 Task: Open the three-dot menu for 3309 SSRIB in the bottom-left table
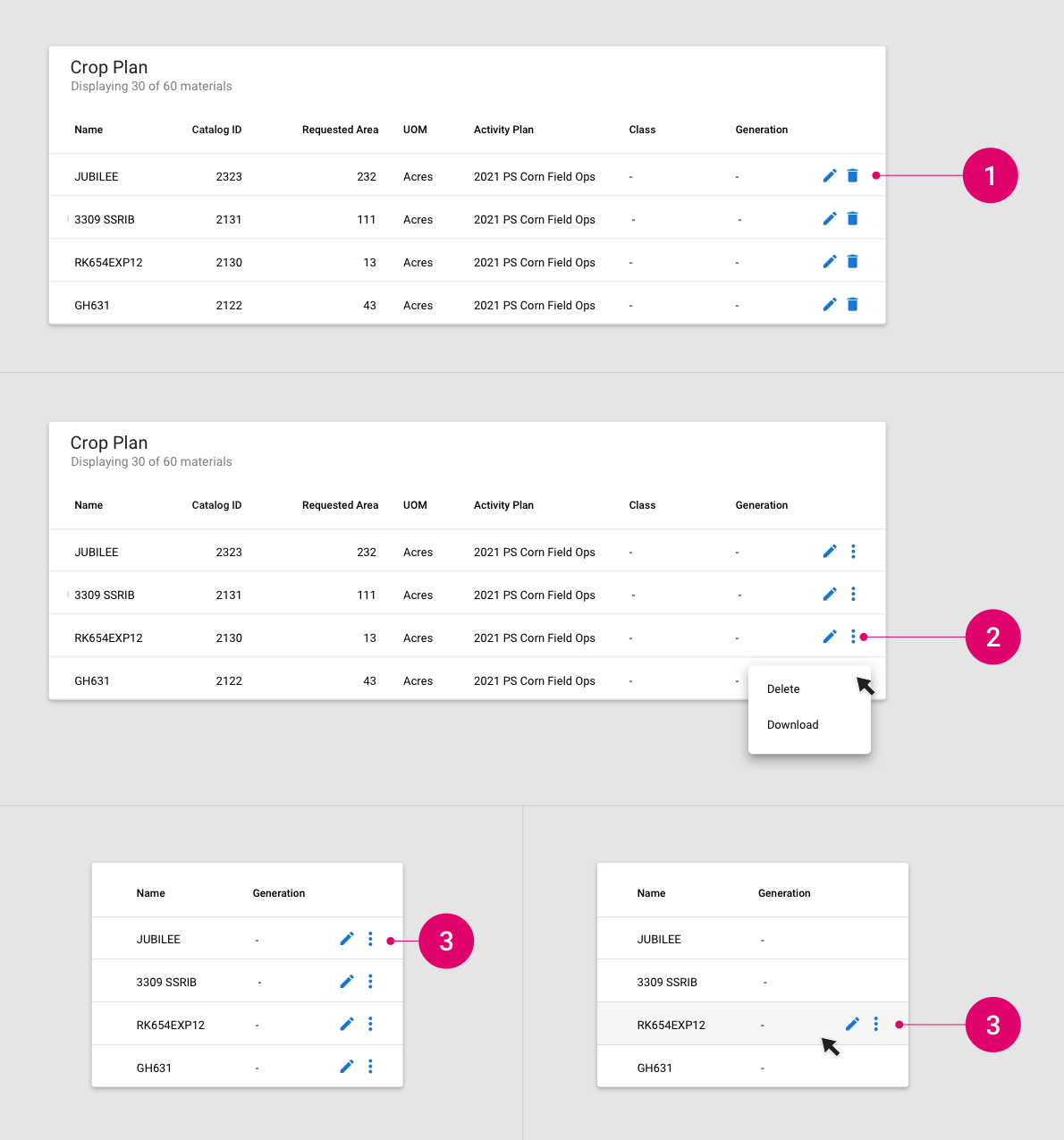coord(370,981)
